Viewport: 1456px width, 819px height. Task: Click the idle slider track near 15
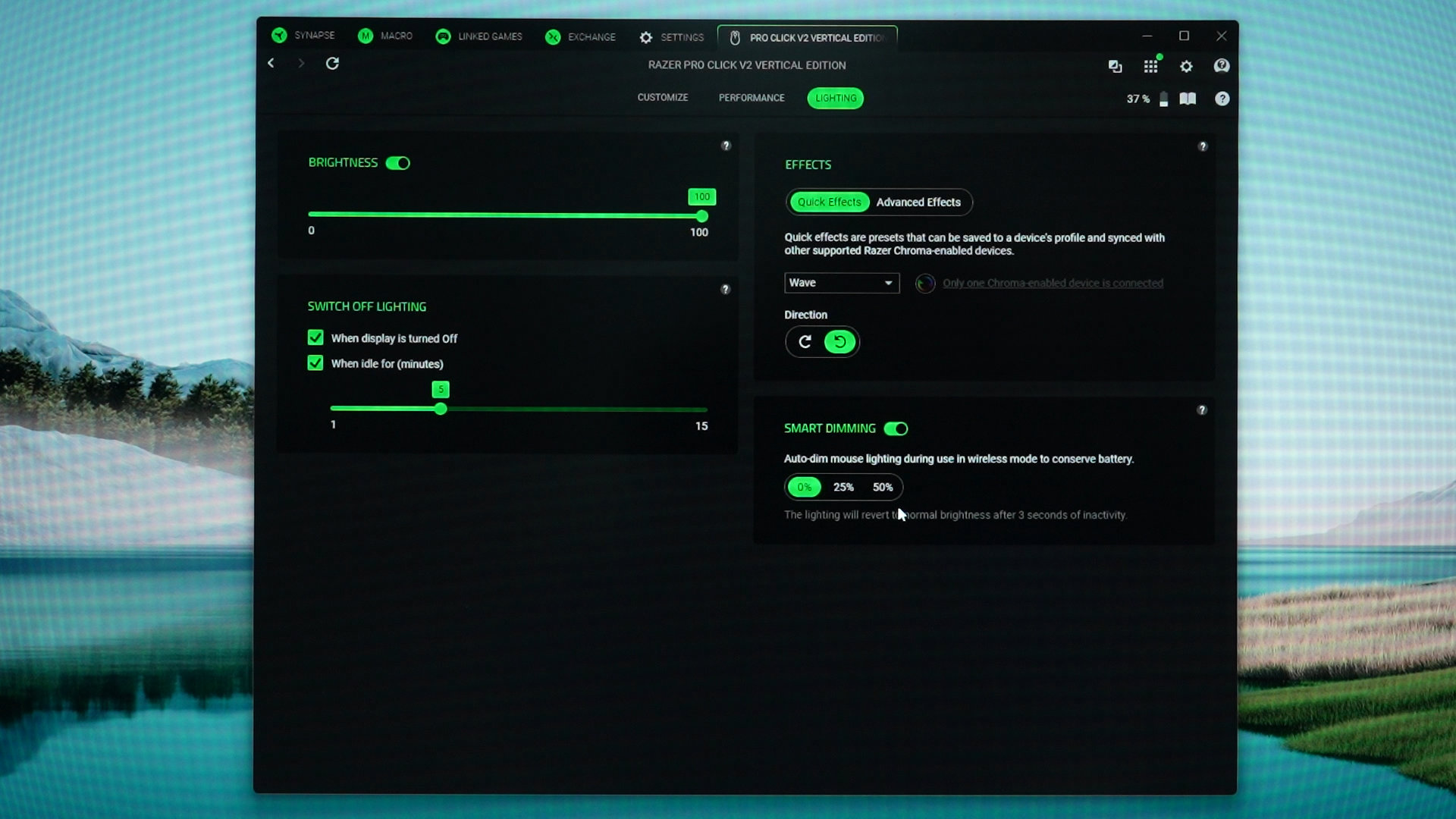click(x=701, y=410)
